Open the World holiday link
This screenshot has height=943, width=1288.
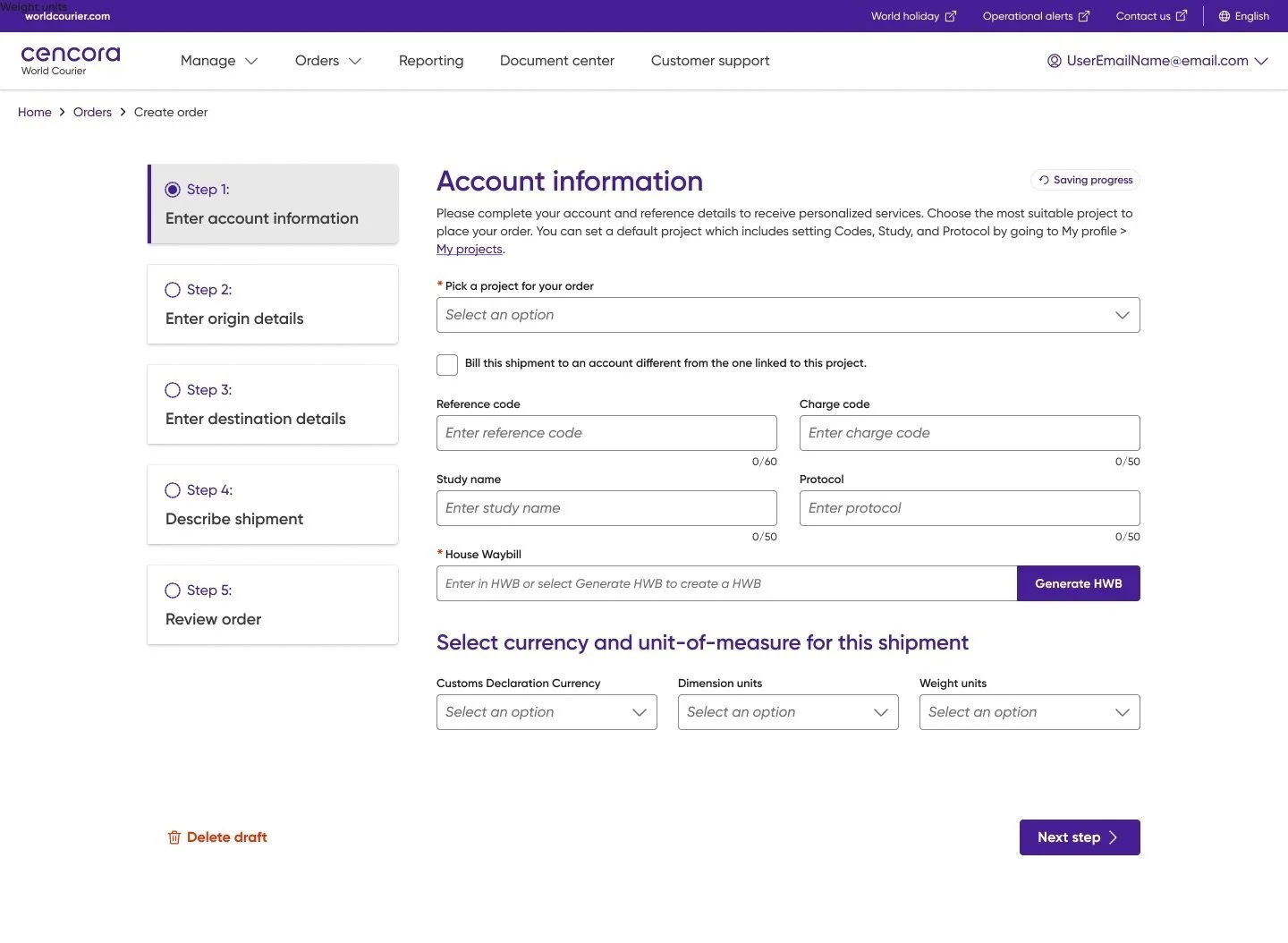914,16
